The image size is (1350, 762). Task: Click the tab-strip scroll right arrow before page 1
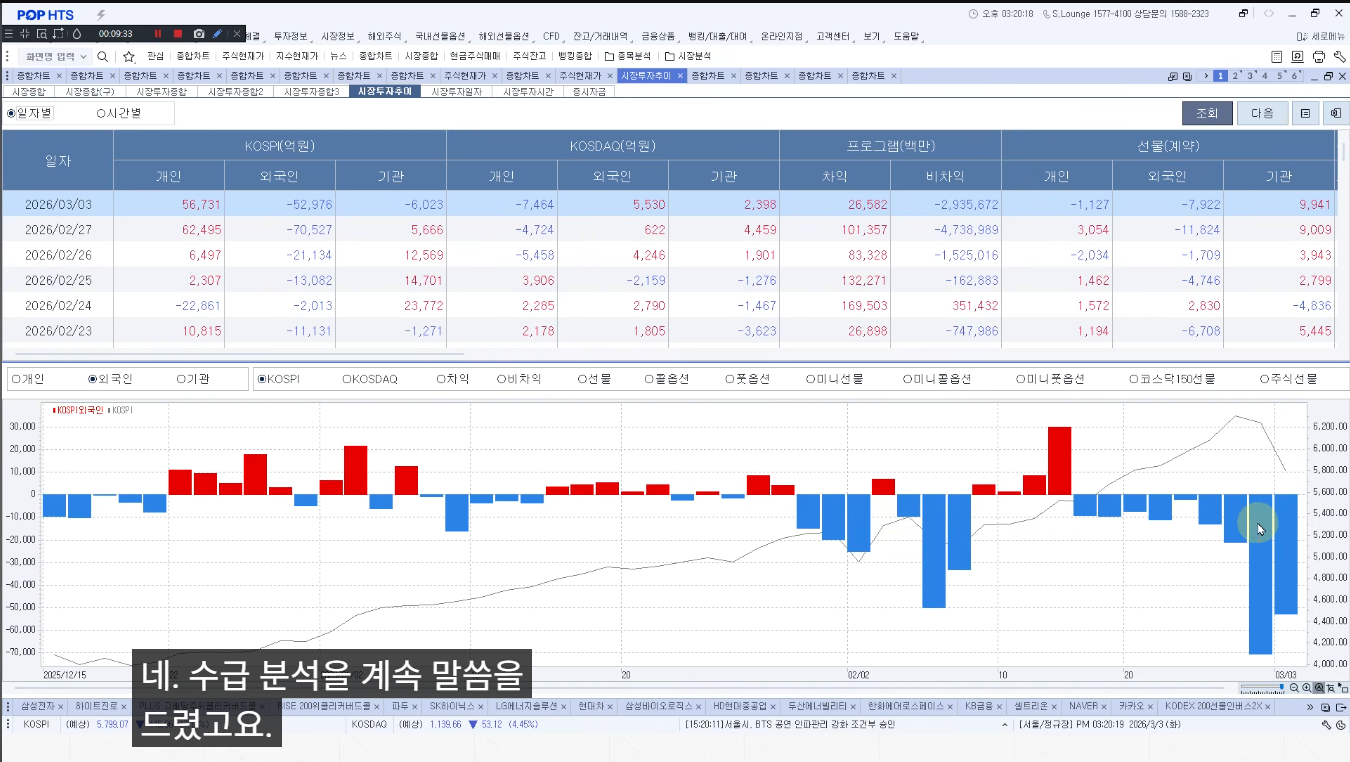(1206, 76)
